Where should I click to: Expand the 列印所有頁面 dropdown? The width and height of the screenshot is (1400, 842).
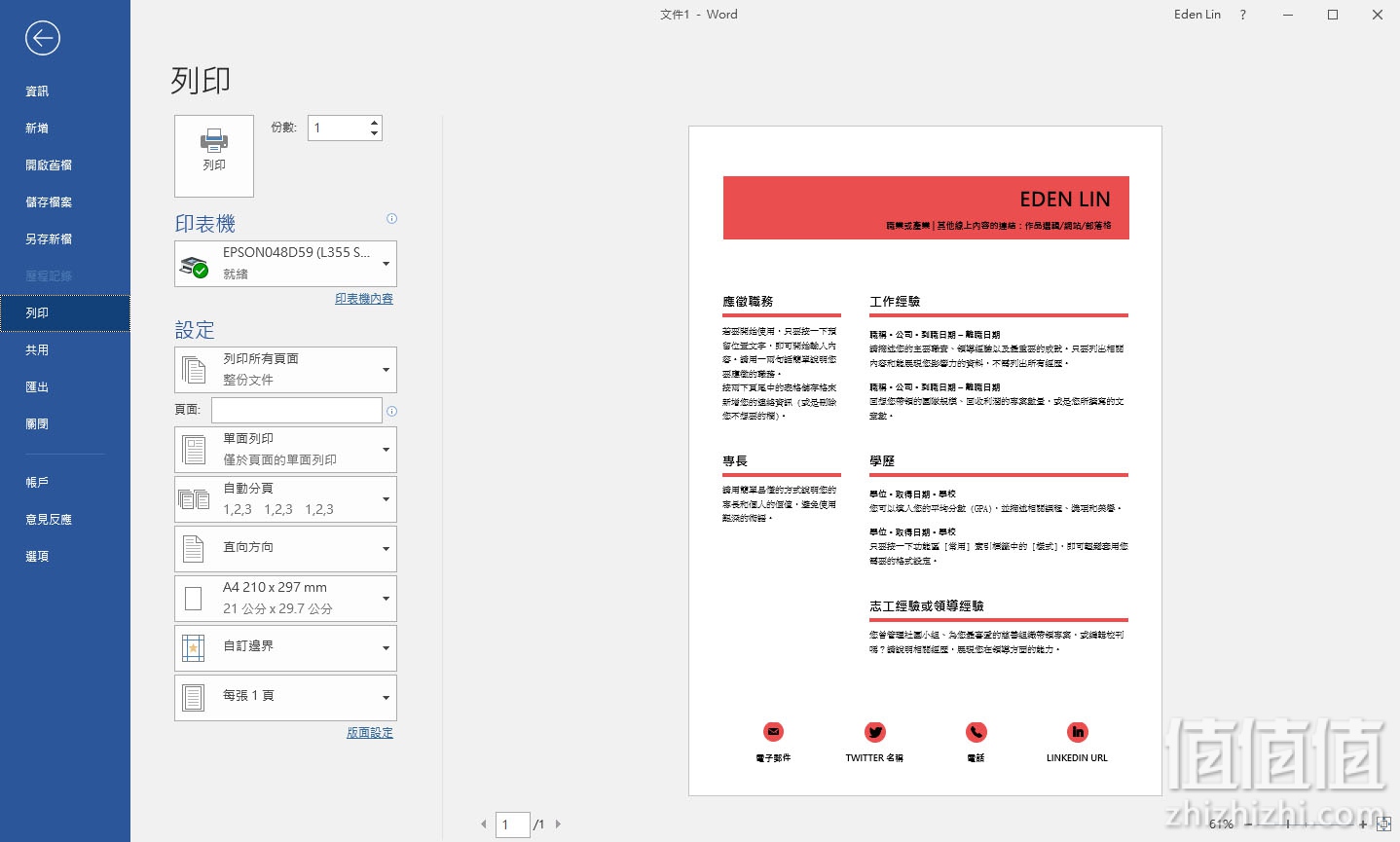coord(285,370)
